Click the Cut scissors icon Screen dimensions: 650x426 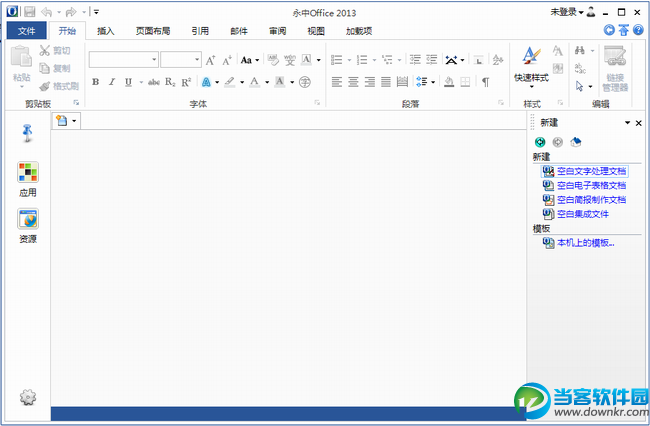44,51
